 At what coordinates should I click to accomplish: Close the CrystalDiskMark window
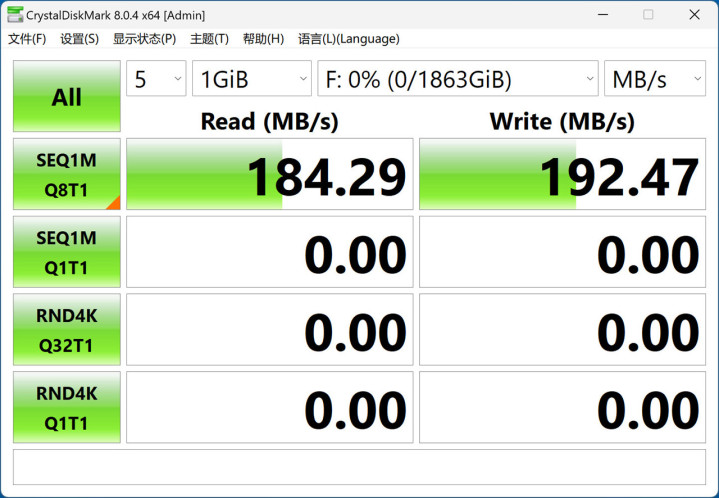click(694, 15)
